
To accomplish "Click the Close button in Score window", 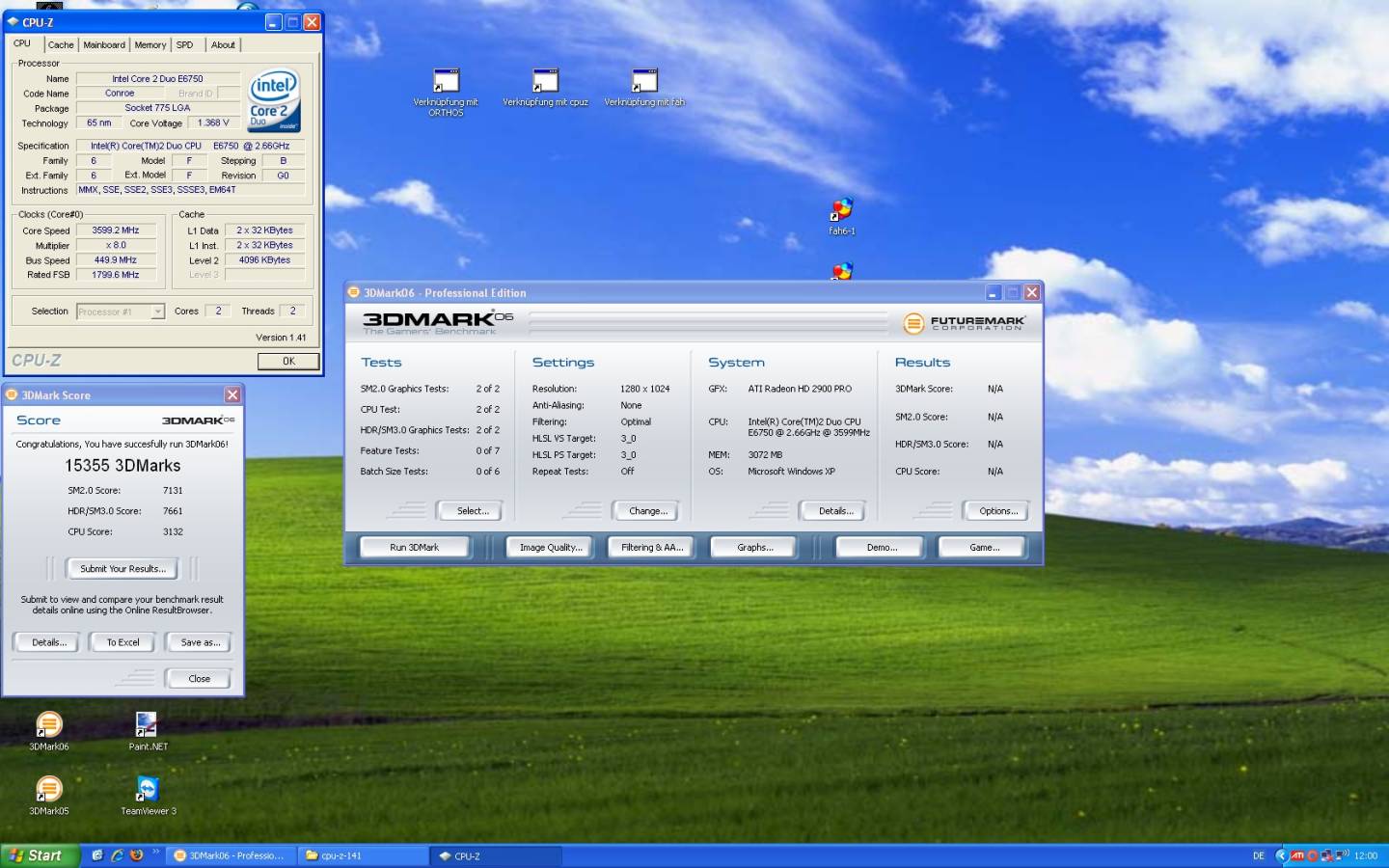I will [200, 679].
